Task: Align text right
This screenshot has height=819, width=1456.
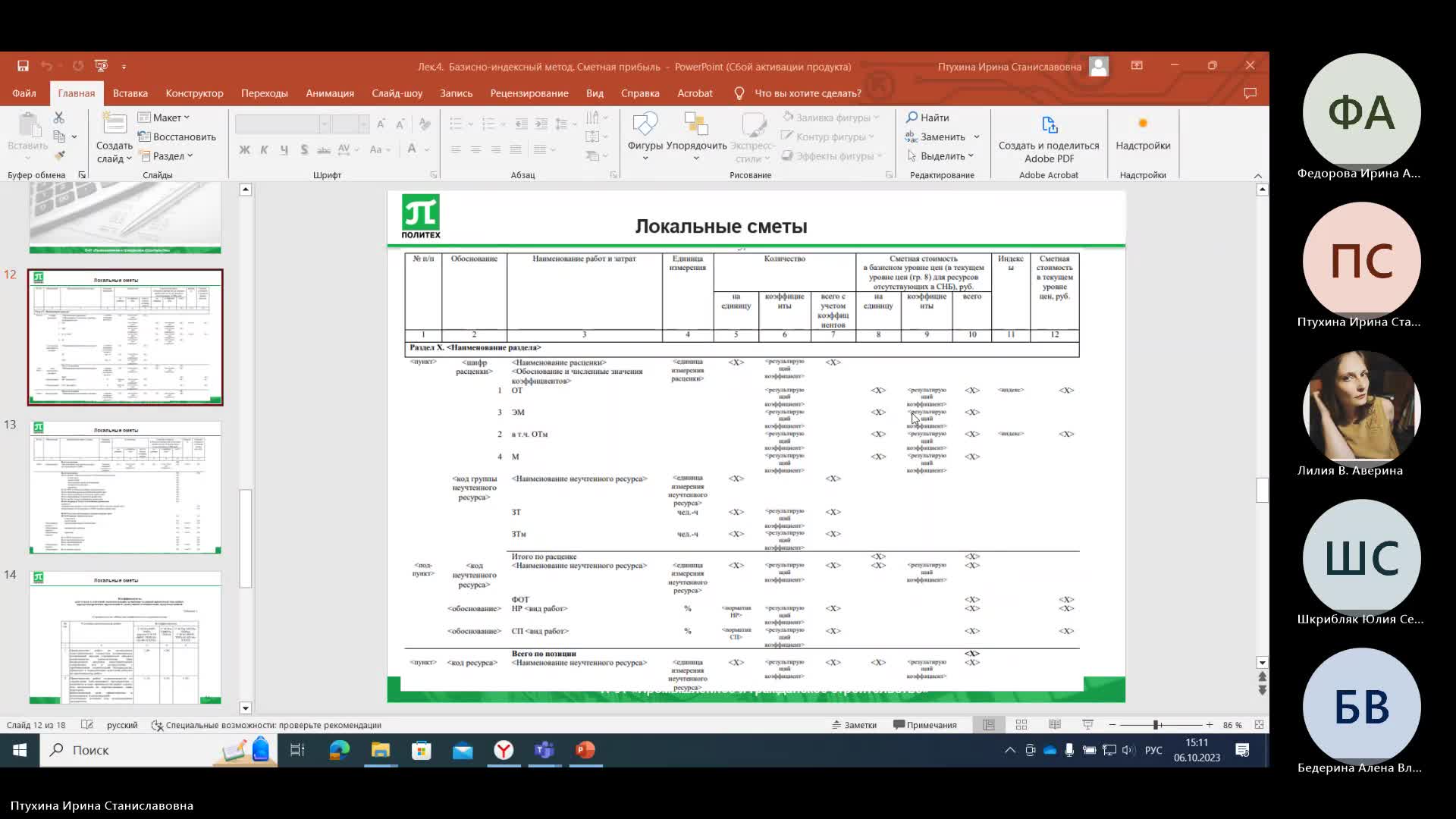Action: [x=495, y=149]
